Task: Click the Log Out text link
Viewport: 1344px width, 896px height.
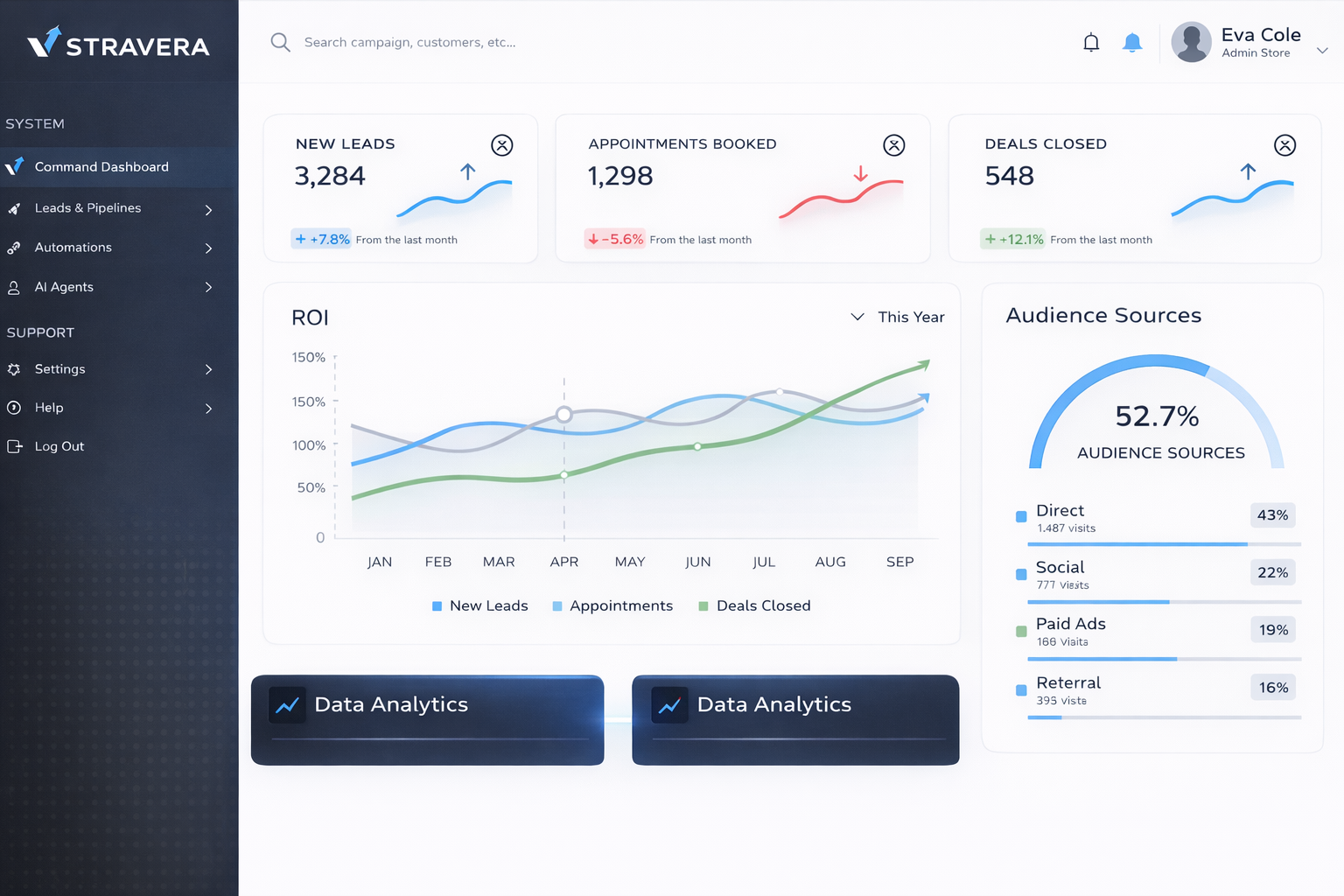Action: pos(59,446)
